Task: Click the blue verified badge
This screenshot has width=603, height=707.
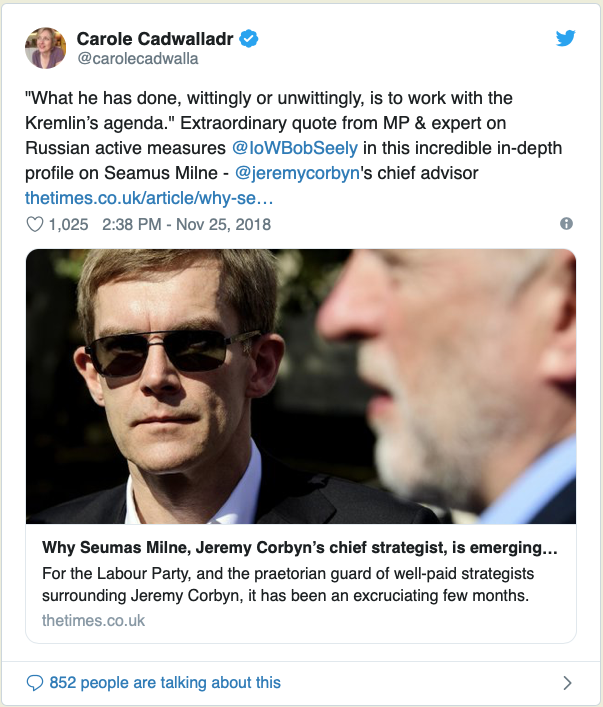Action: coord(249,39)
